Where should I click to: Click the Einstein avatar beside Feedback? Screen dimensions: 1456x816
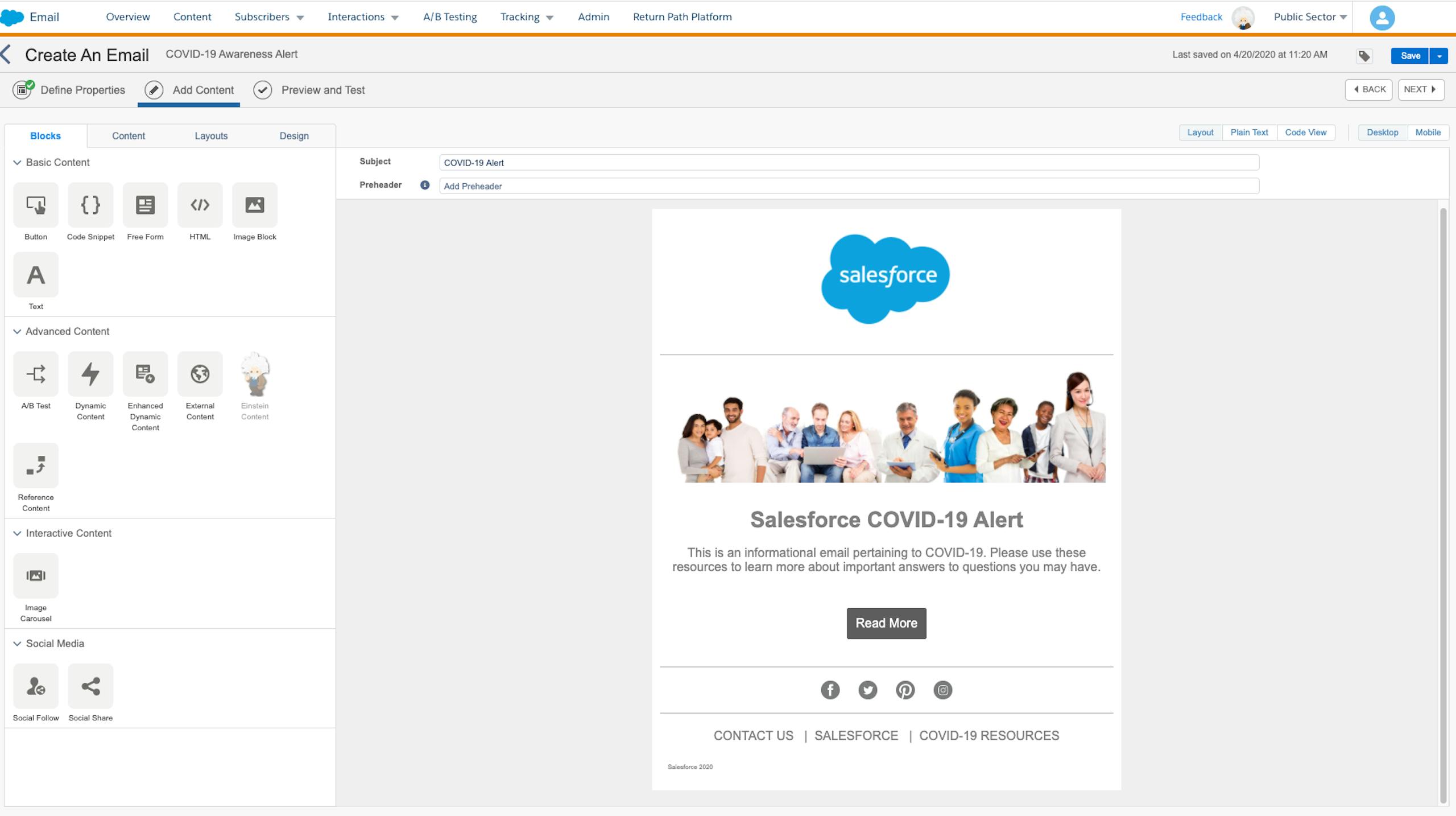point(1243,18)
